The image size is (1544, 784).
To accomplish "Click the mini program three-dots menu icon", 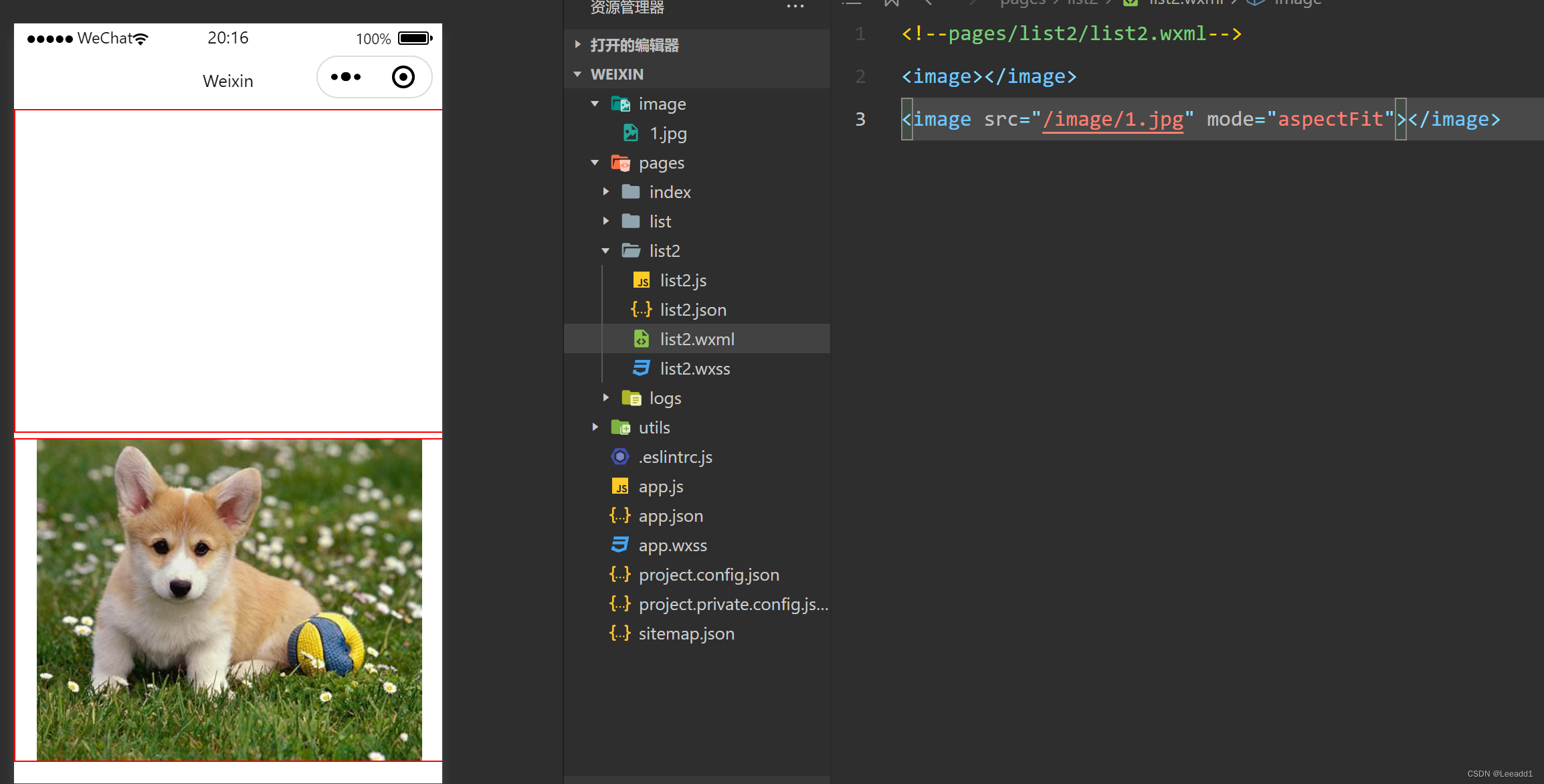I will click(346, 77).
